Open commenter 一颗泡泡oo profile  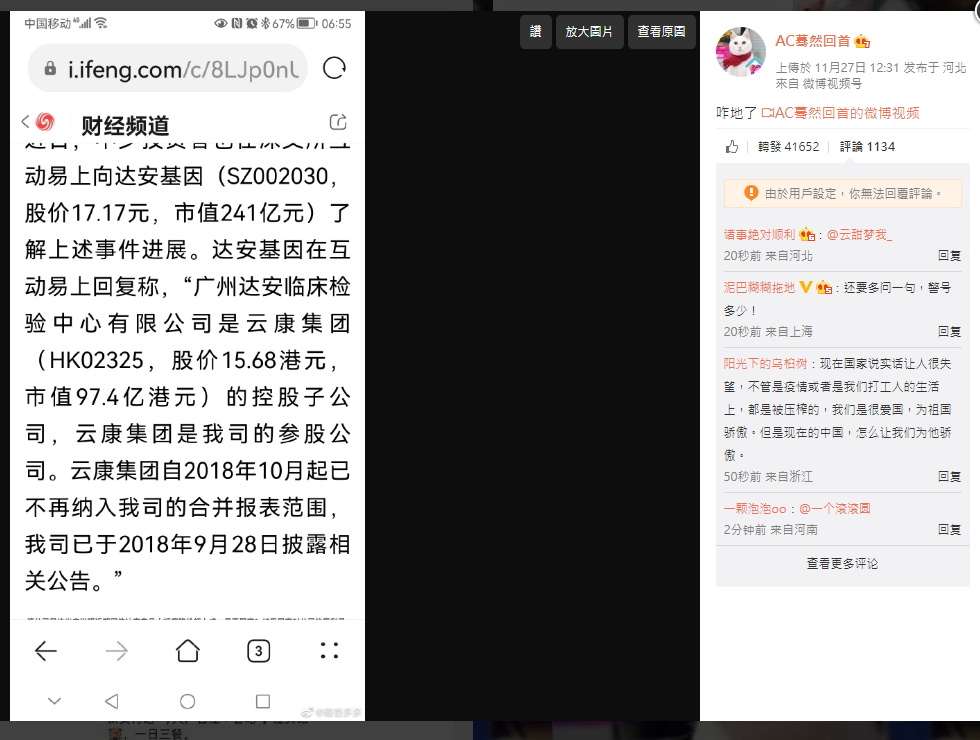coord(755,508)
